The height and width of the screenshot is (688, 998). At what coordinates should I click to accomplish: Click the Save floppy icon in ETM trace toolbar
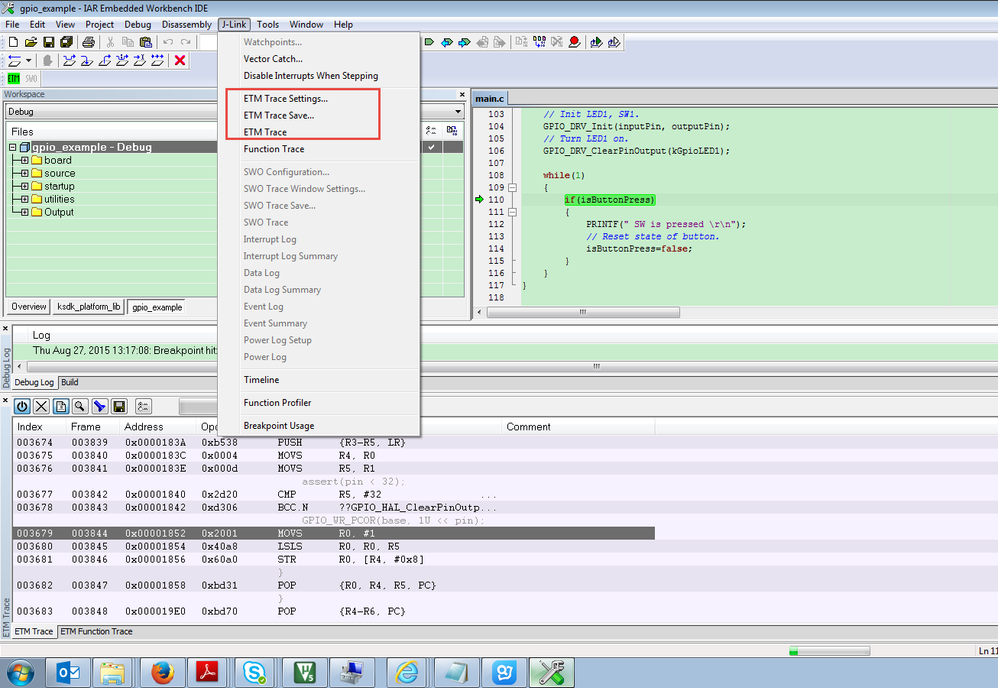coord(119,406)
